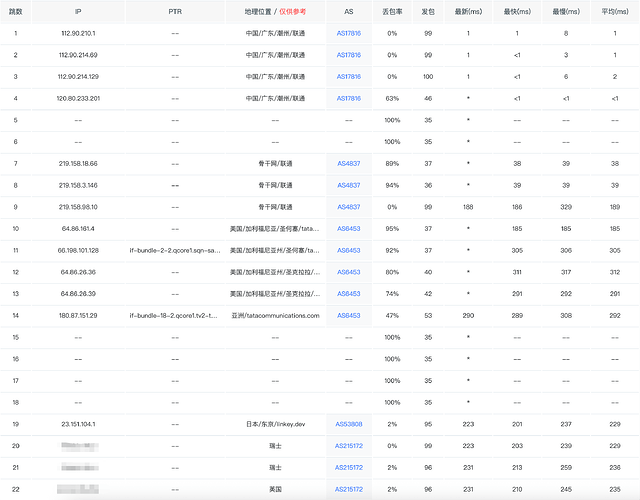Select IP address 219.158.98.10
640x500 pixels.
(78, 207)
